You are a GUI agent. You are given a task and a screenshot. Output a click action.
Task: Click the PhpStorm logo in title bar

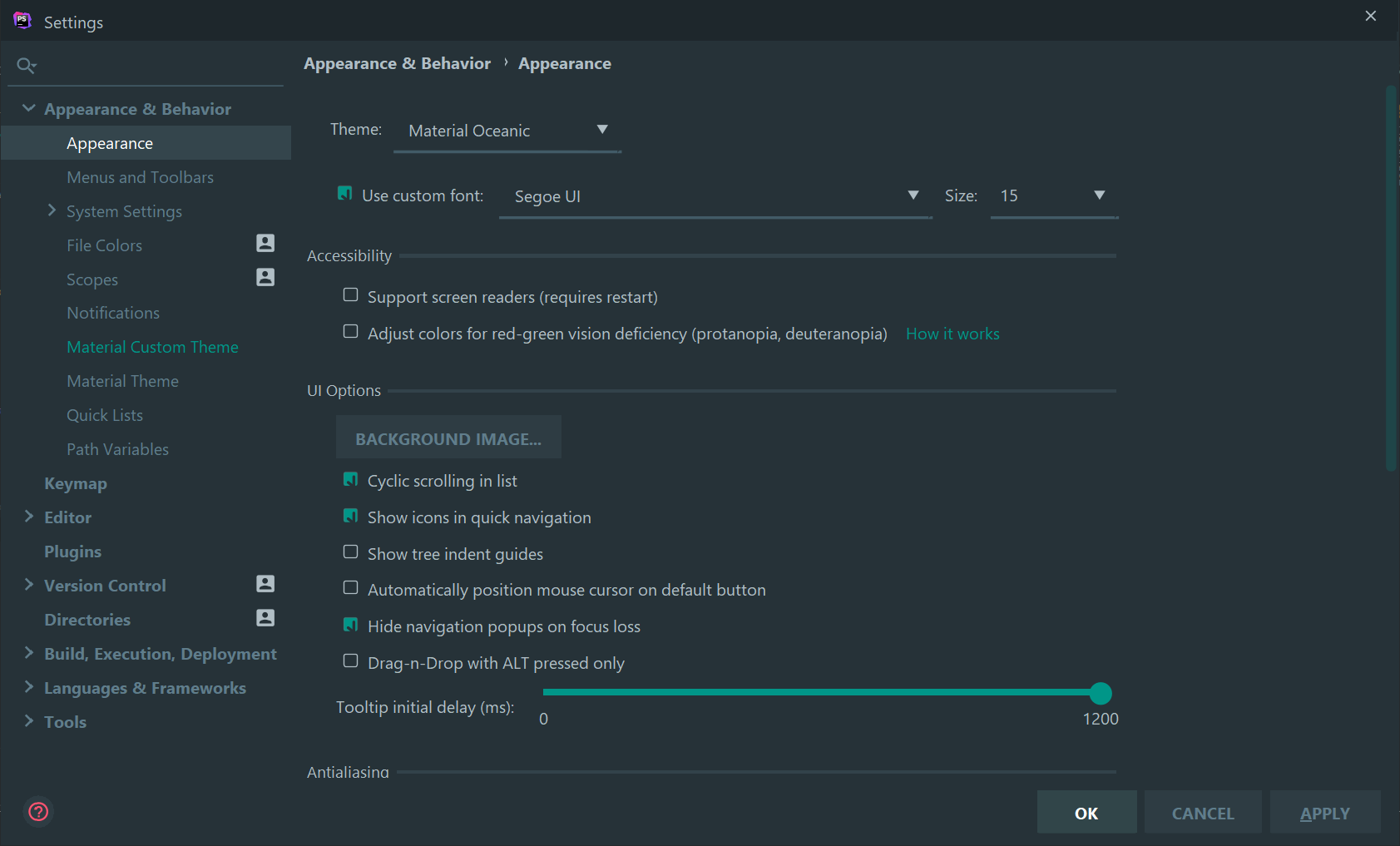click(22, 21)
